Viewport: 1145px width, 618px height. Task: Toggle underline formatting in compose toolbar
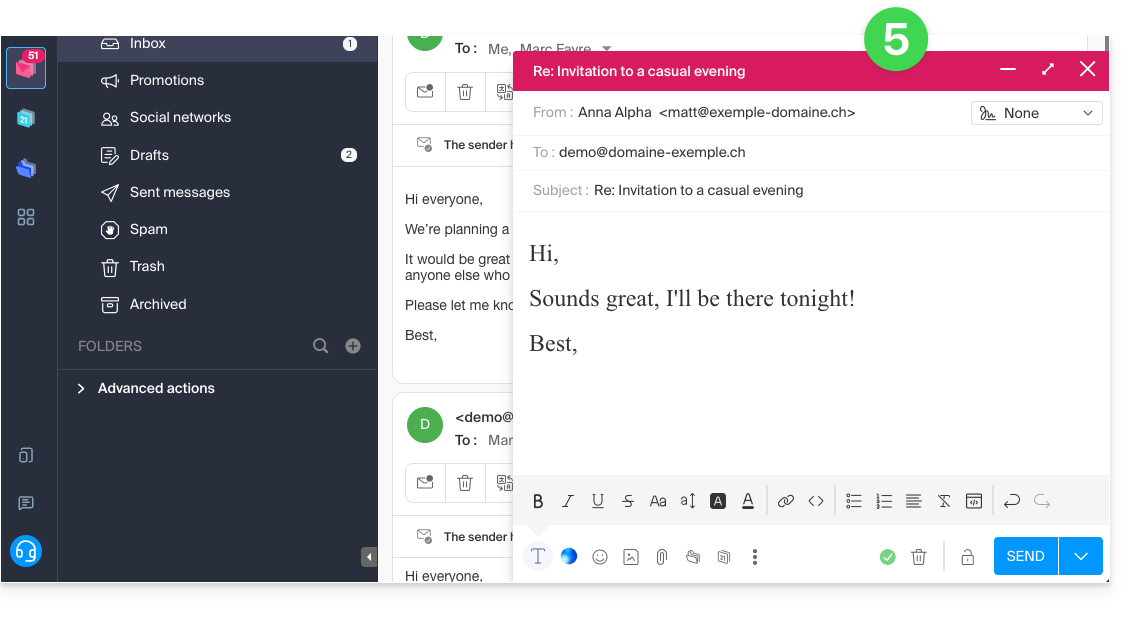pyautogui.click(x=597, y=501)
